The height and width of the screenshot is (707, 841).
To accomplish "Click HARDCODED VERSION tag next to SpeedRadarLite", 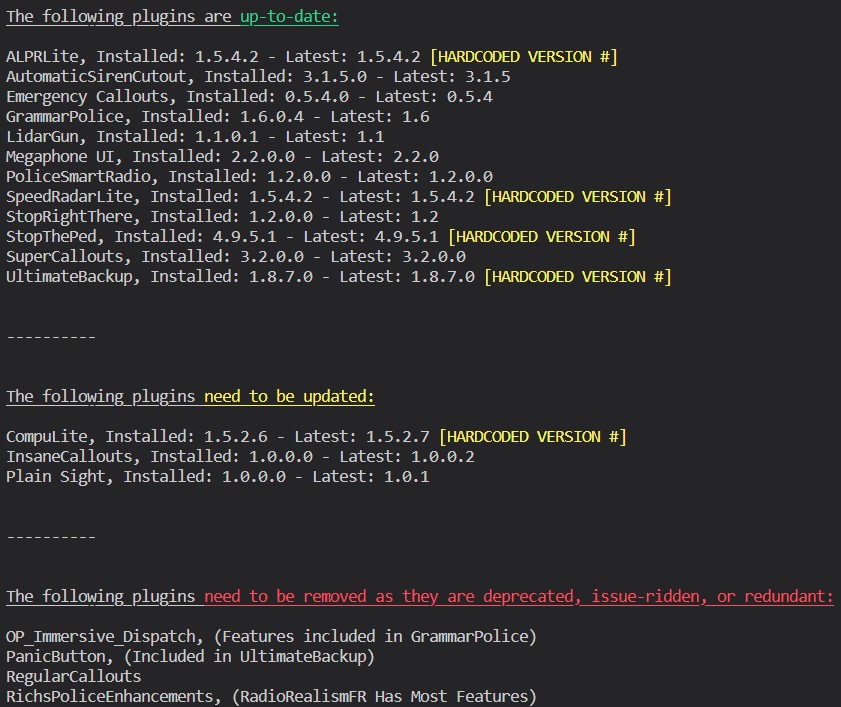I will point(578,196).
